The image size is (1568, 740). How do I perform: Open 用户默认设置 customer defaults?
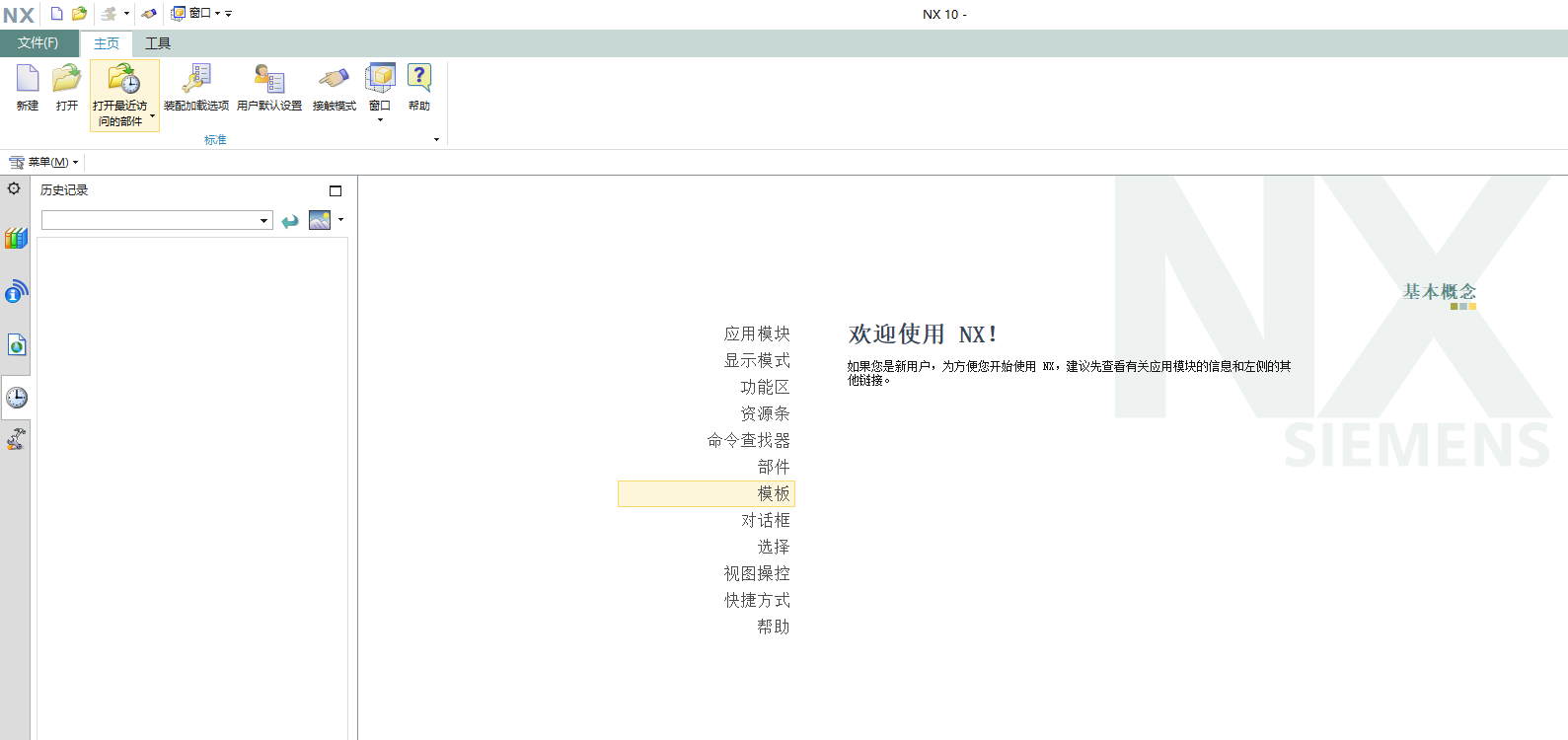pos(269,88)
